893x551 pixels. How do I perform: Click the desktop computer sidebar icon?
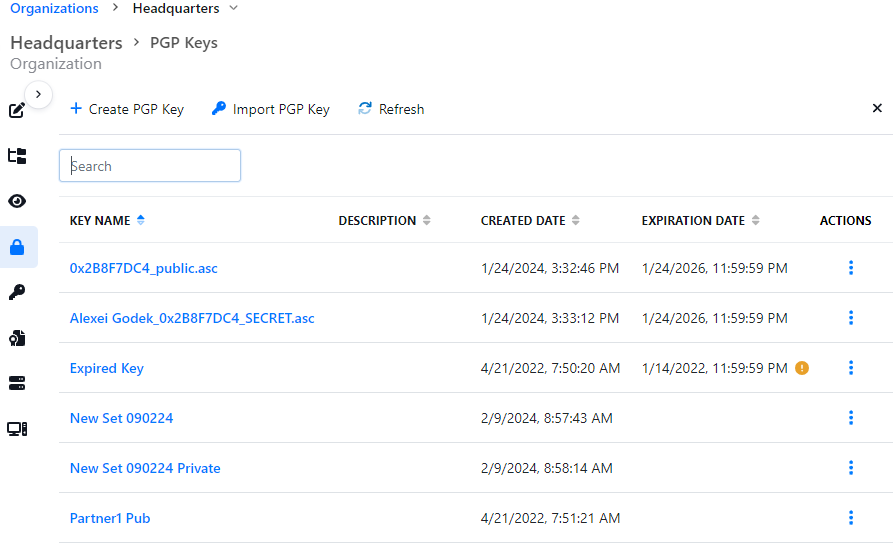17,429
